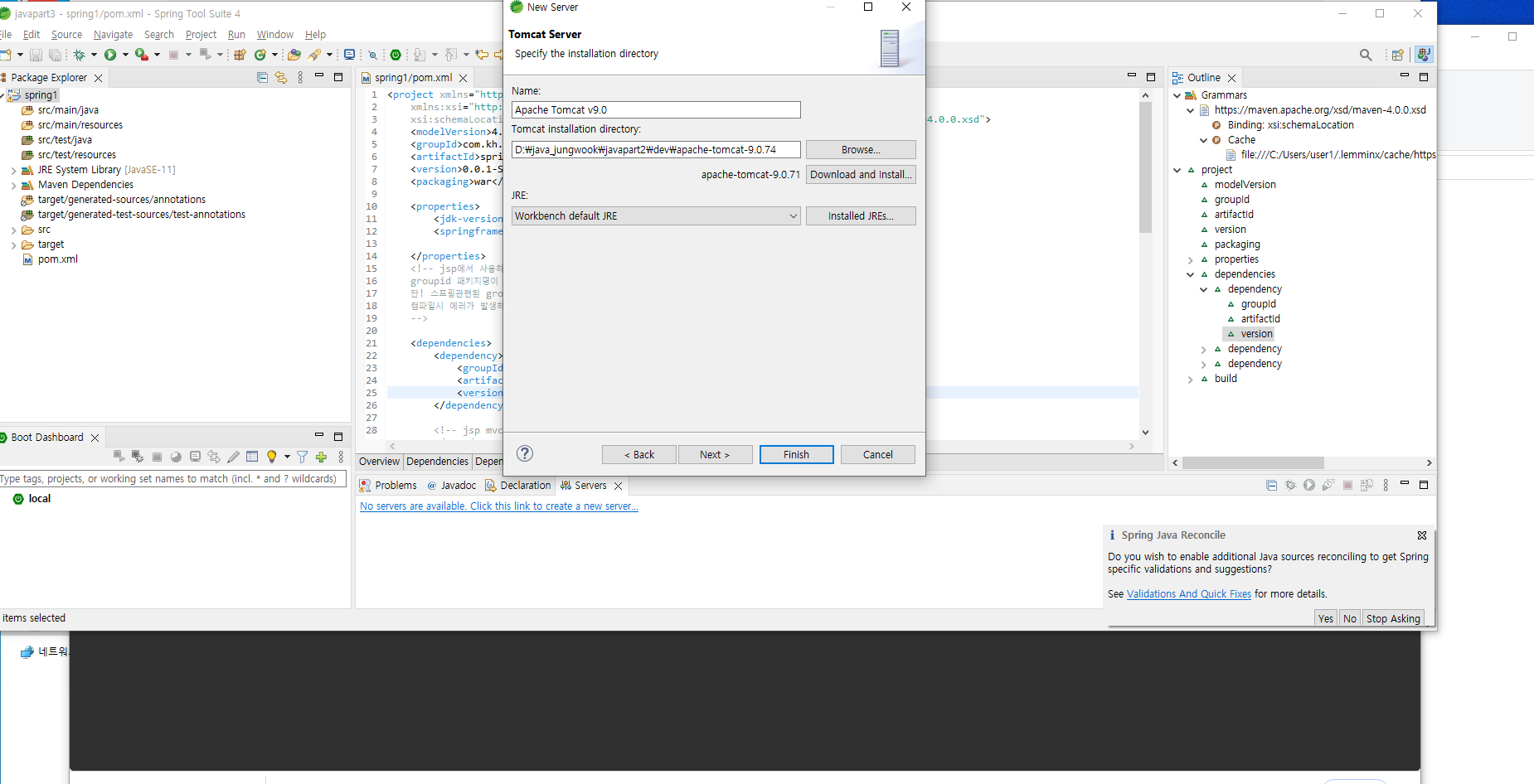Click Download and Install... button
The height and width of the screenshot is (784, 1534).
pos(861,175)
